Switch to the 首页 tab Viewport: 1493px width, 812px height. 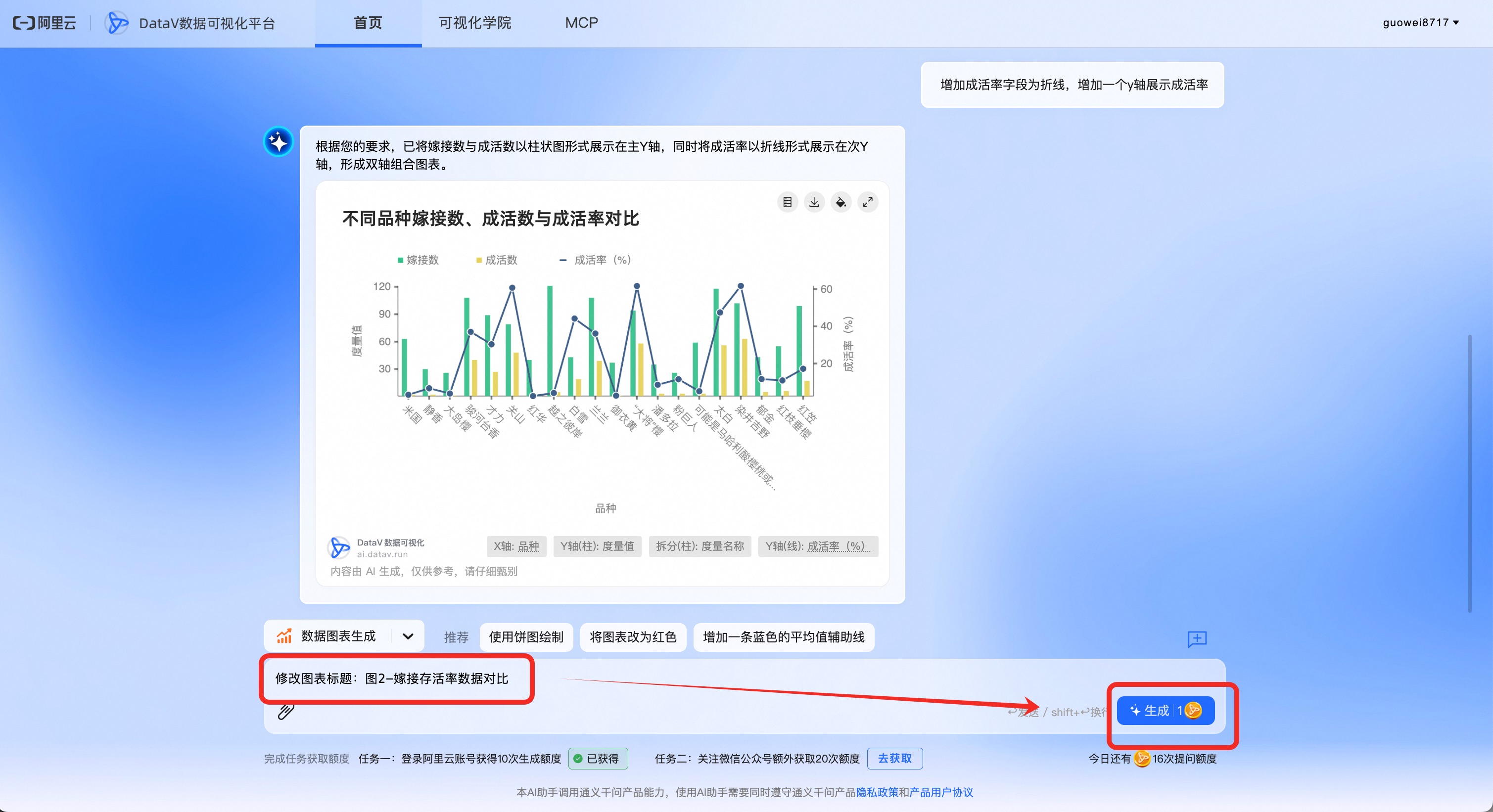tap(368, 23)
